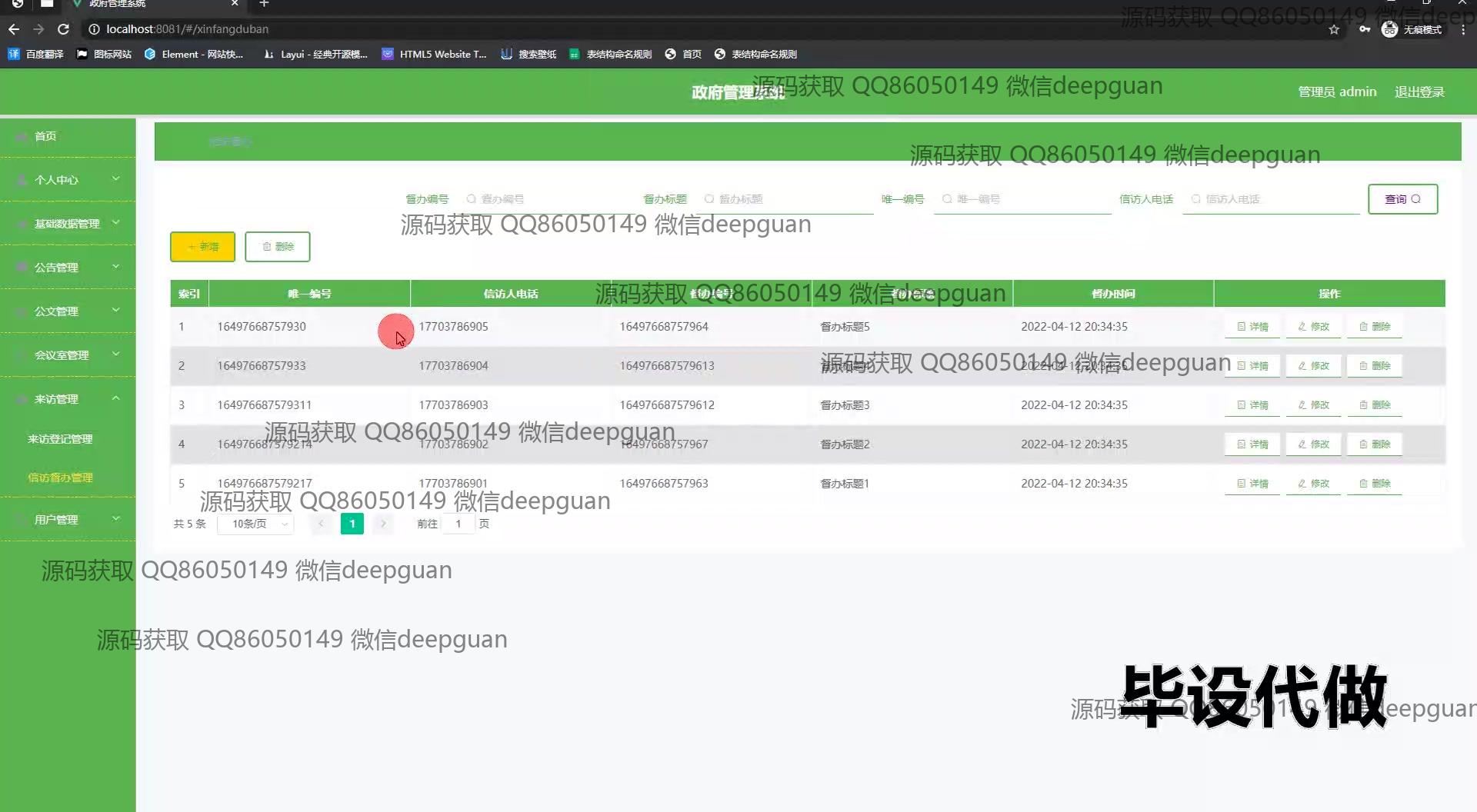The height and width of the screenshot is (812, 1477).
Task: Click 修改 edit icon in row 3
Action: 1302,405
